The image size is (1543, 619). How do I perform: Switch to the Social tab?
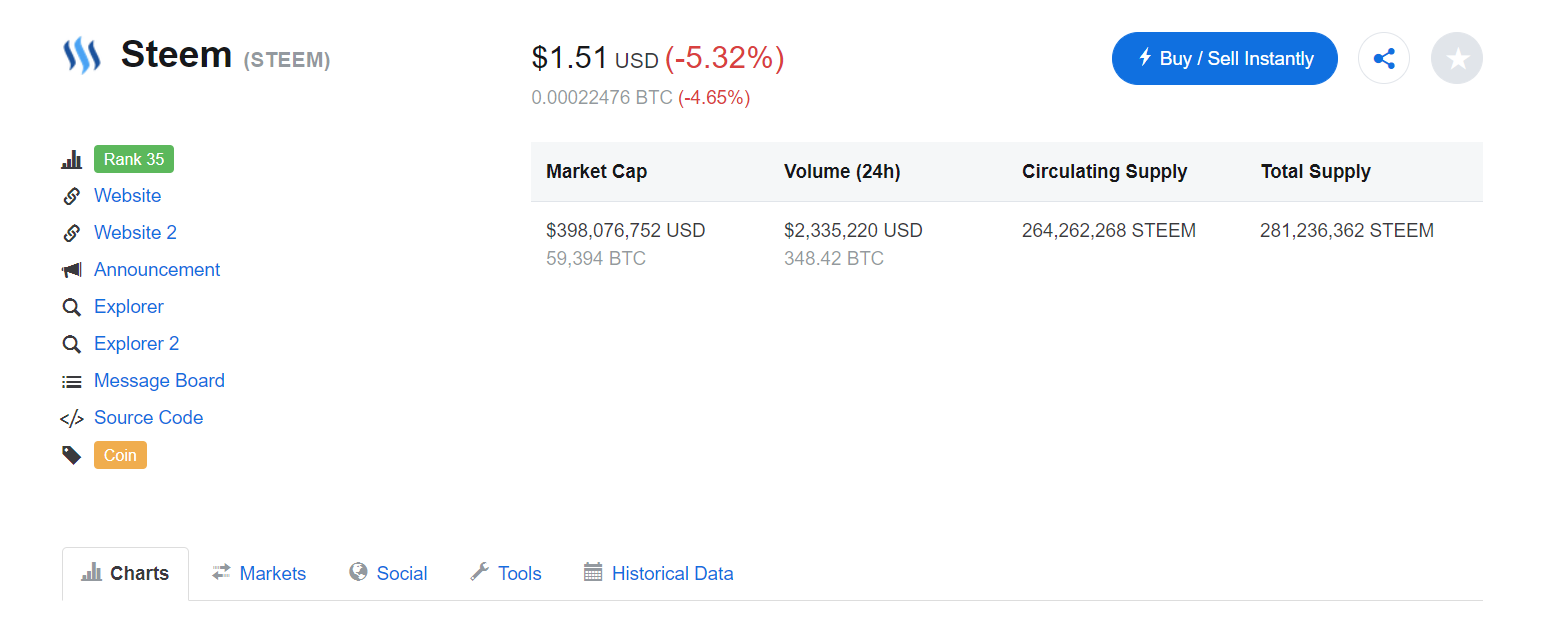(388, 573)
